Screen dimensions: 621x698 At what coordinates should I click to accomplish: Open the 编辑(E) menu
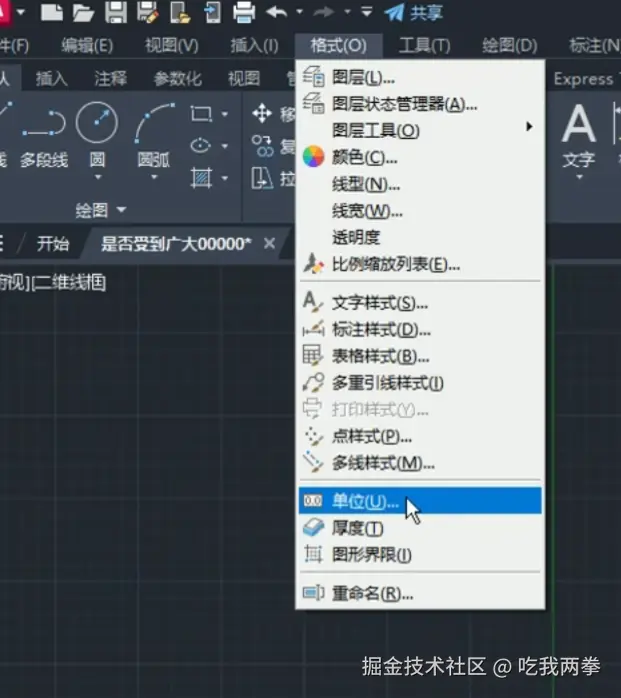point(87,45)
